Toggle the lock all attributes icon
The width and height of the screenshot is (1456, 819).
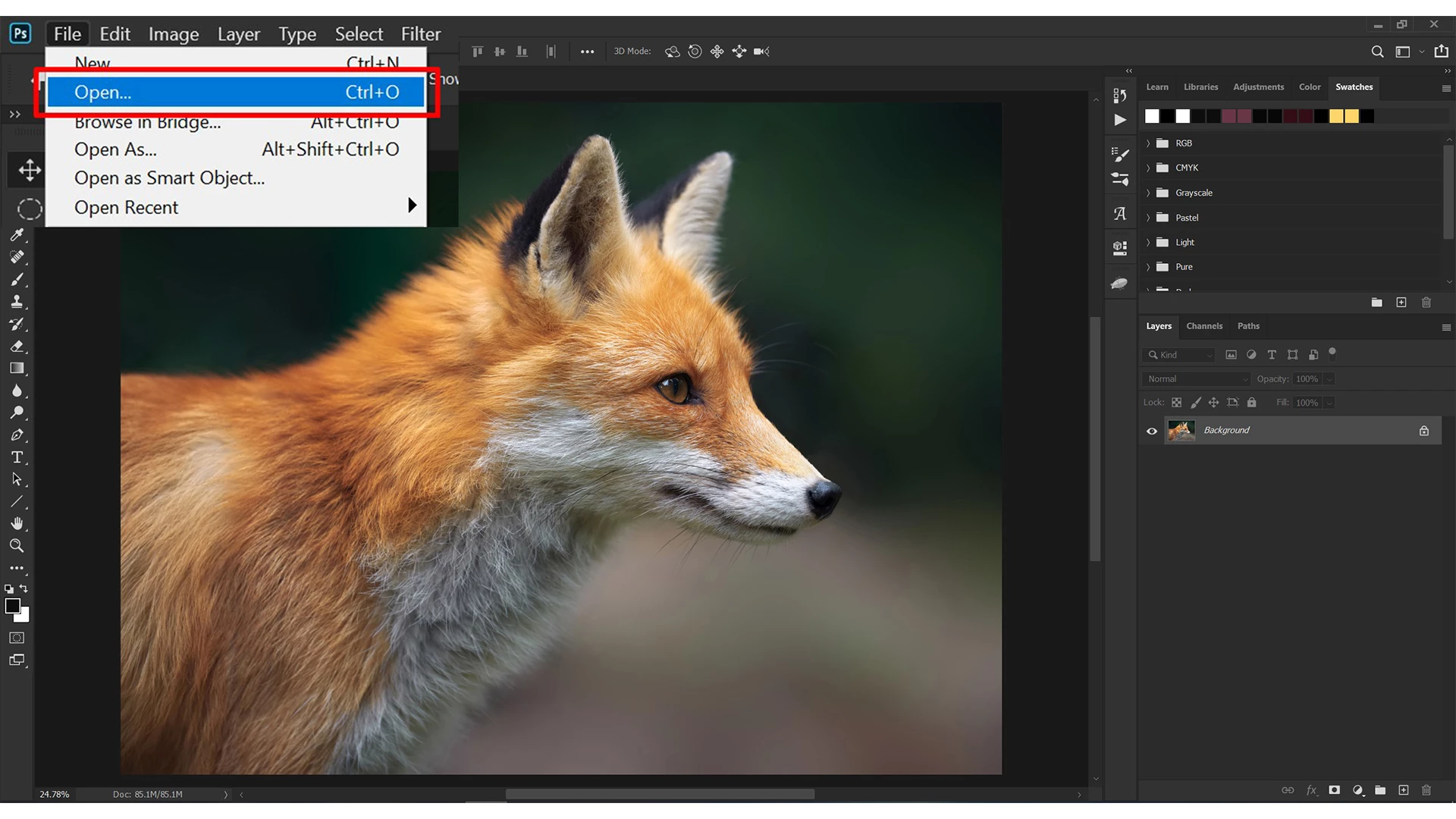[1252, 403]
